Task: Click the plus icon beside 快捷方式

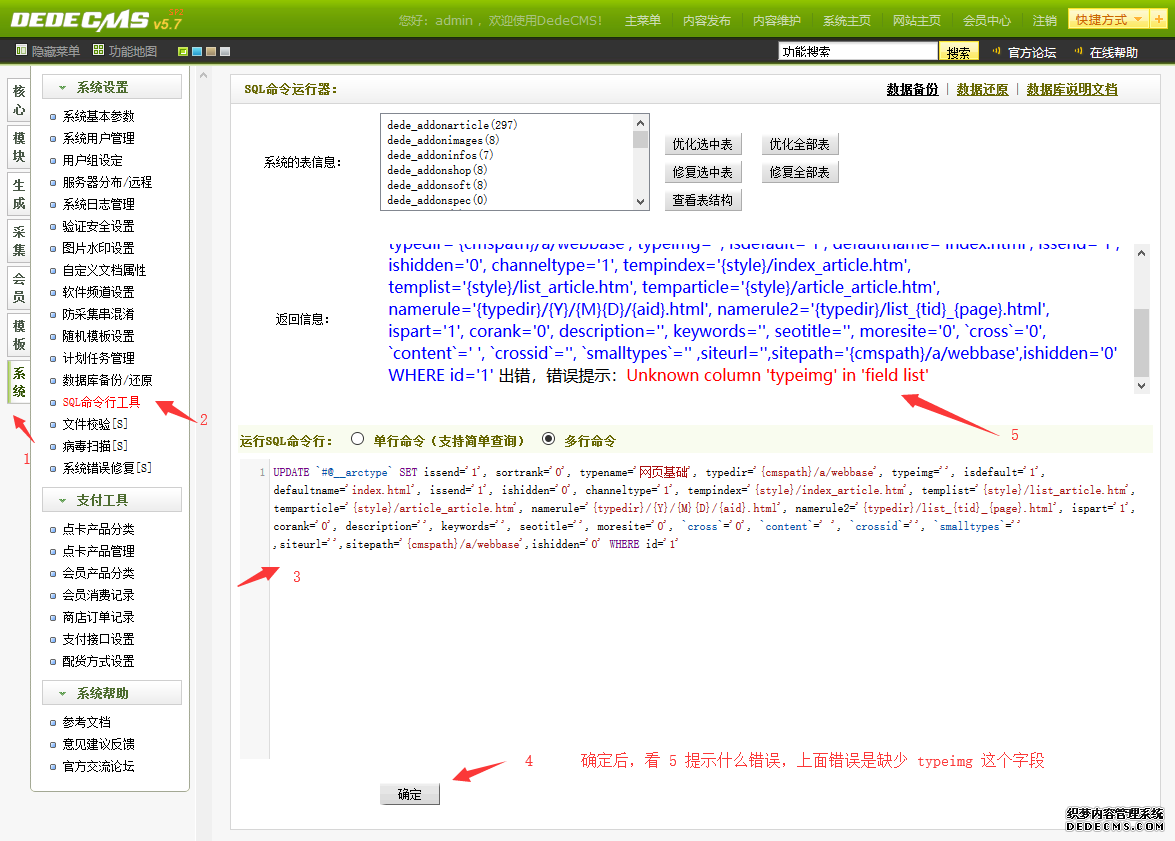Action: (1157, 19)
